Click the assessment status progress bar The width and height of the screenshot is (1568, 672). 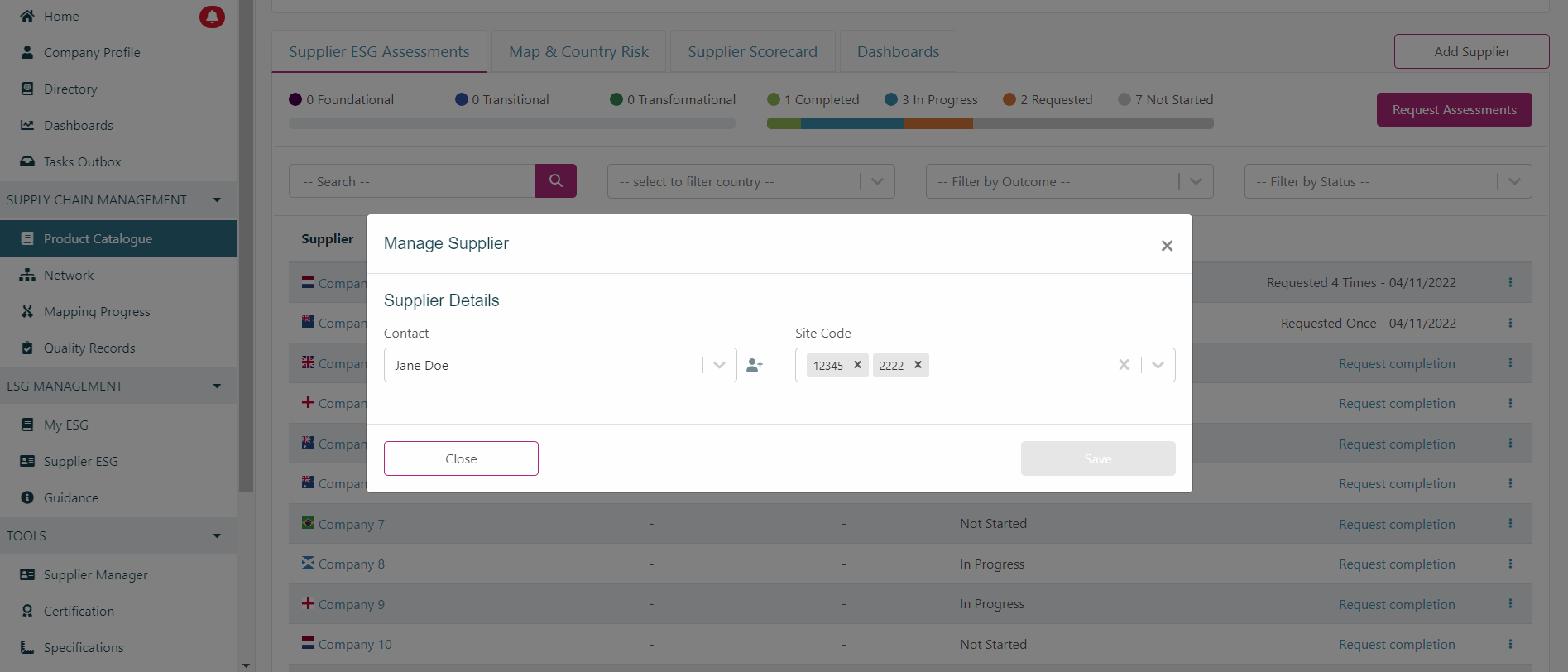[x=990, y=123]
